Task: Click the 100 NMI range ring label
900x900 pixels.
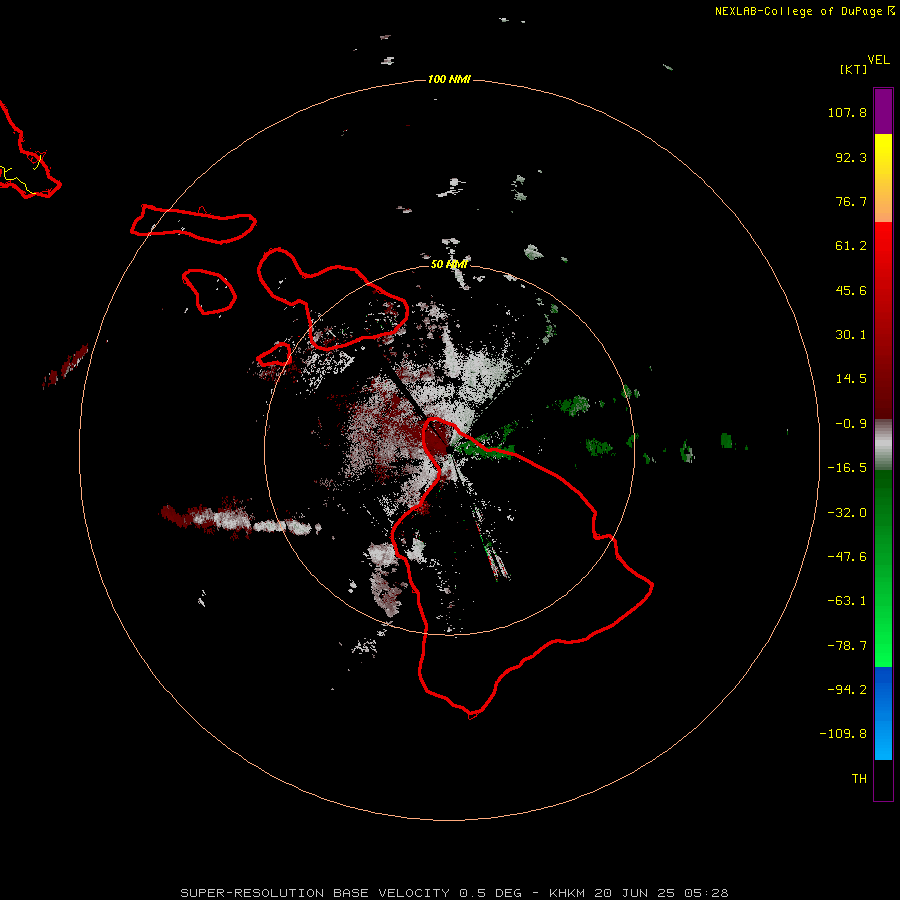Action: (449, 79)
